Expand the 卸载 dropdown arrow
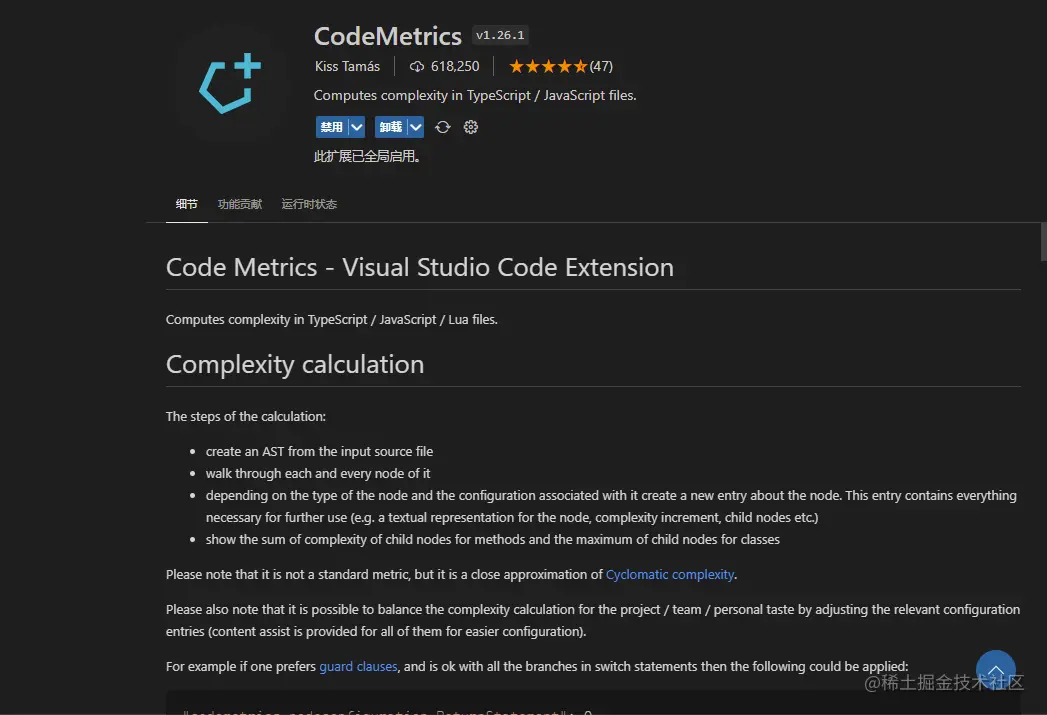The width and height of the screenshot is (1047, 715). 416,127
